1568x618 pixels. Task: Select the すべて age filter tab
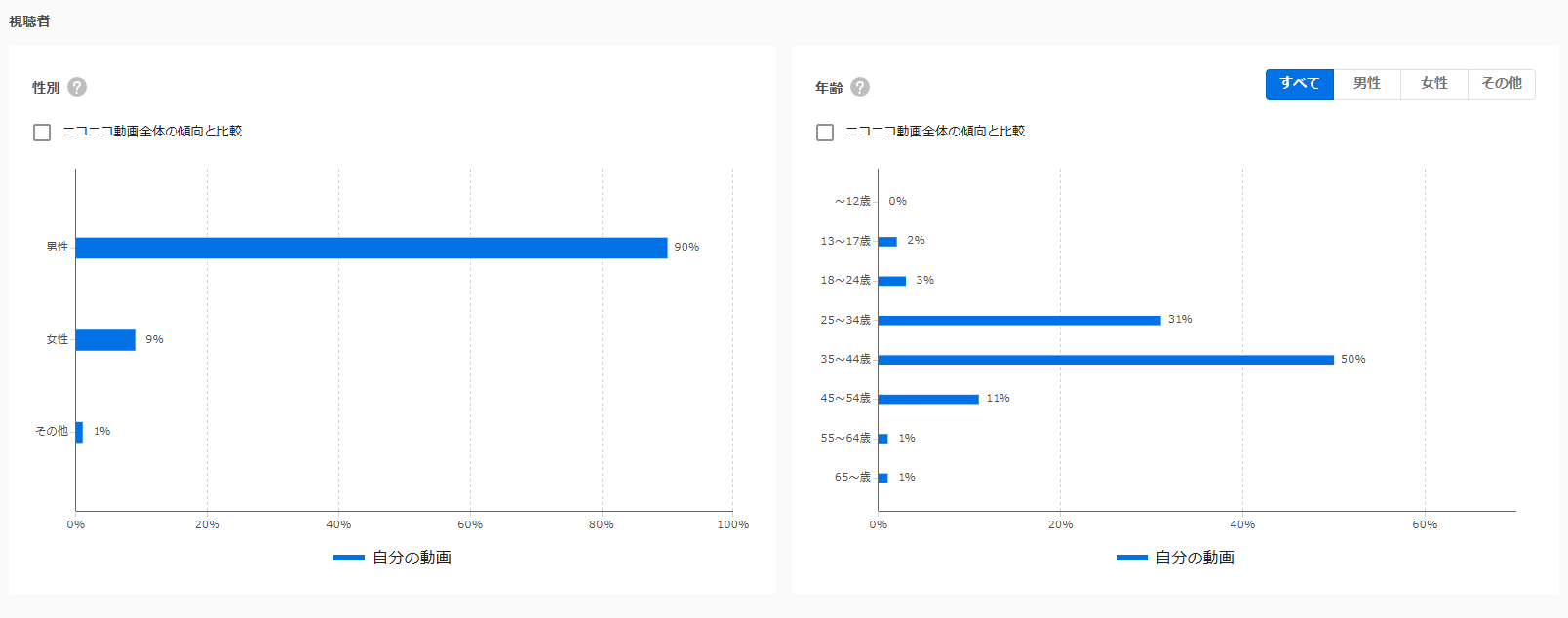click(x=1300, y=84)
